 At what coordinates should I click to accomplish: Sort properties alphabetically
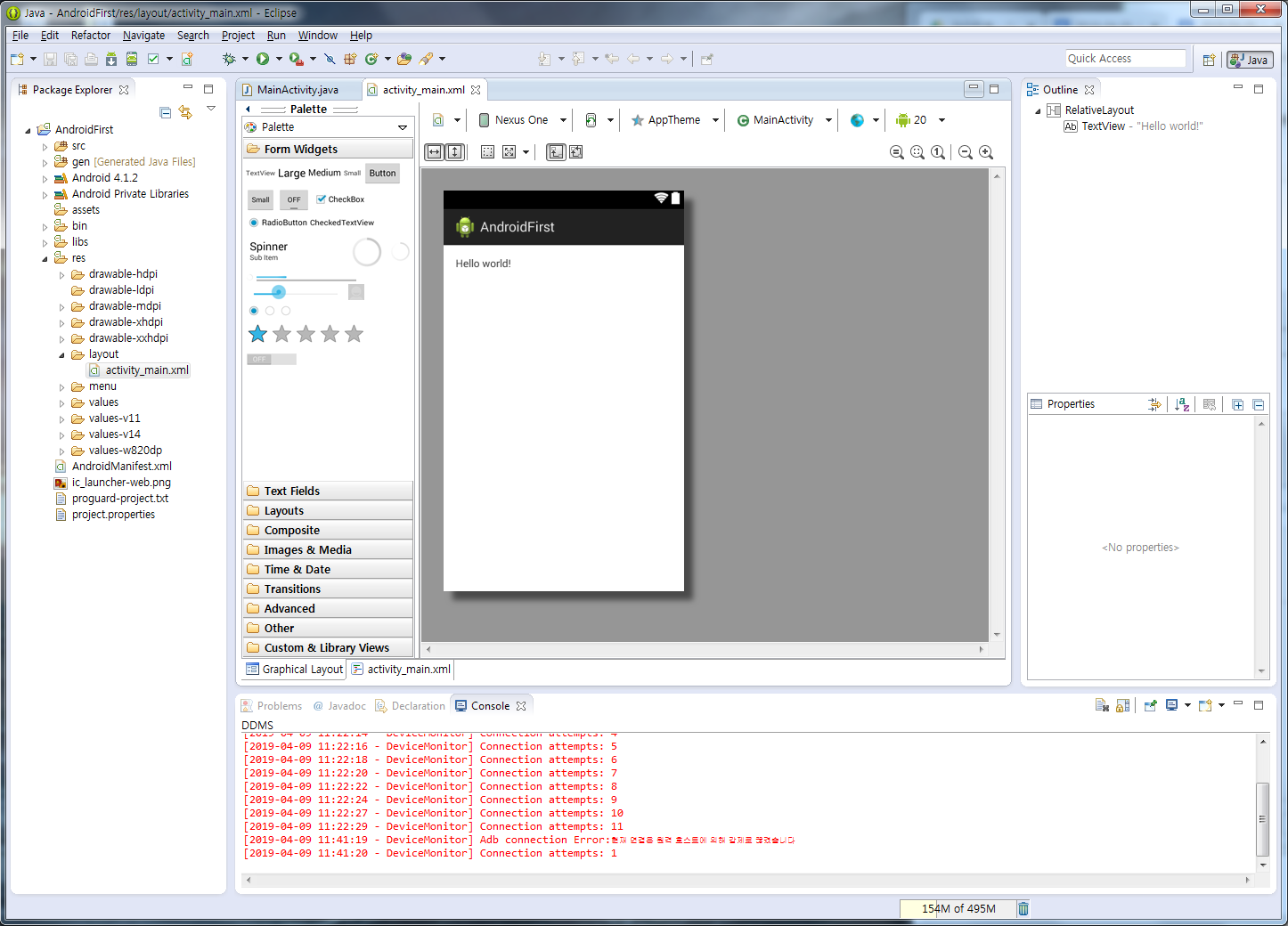click(1182, 404)
